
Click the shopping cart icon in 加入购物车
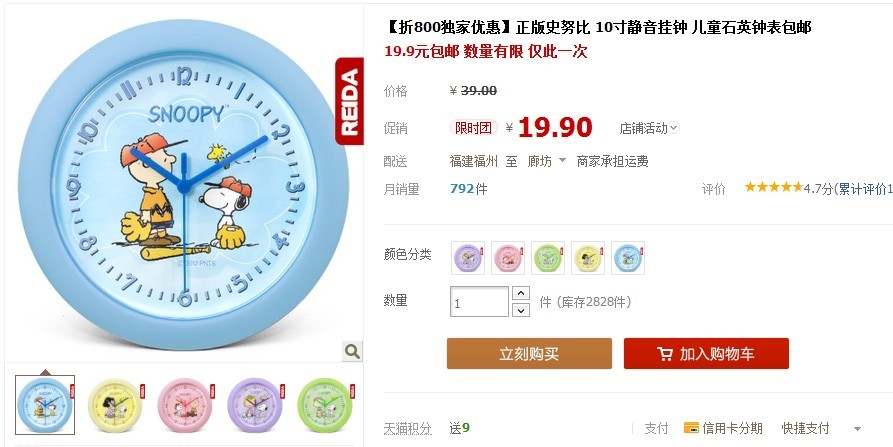click(x=664, y=354)
